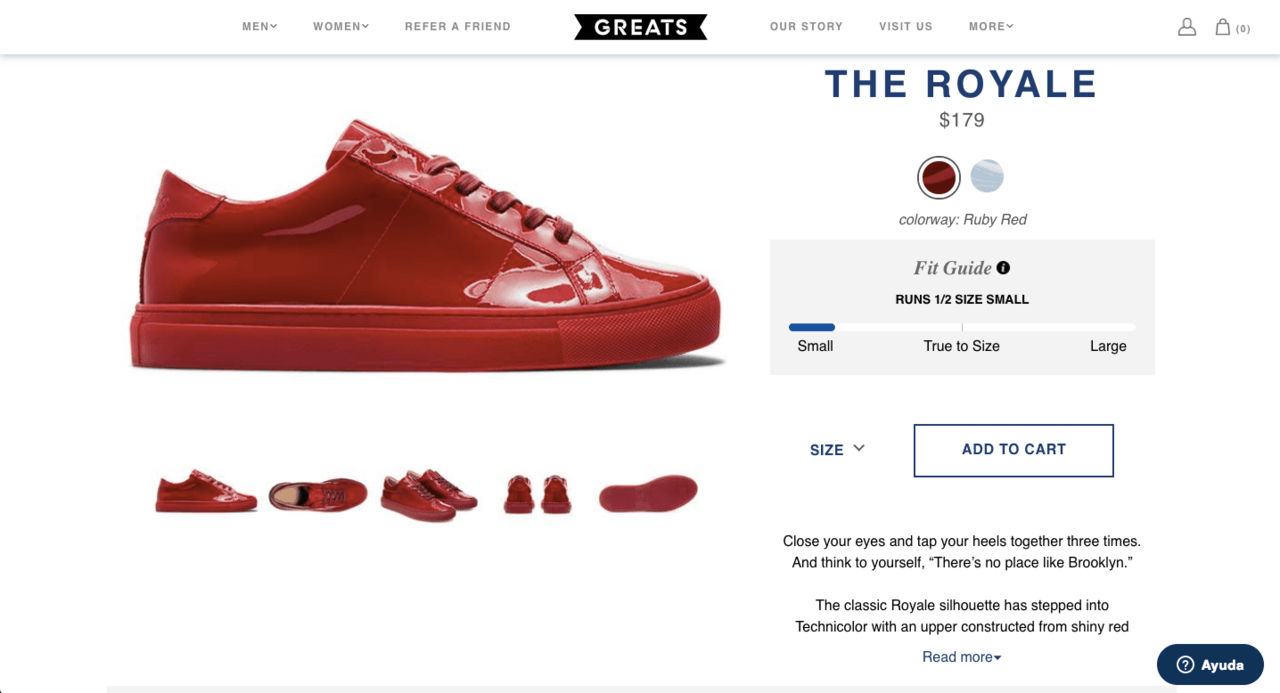Image resolution: width=1280 pixels, height=693 pixels.
Task: Show the top-view shoe thumbnail
Action: (318, 493)
